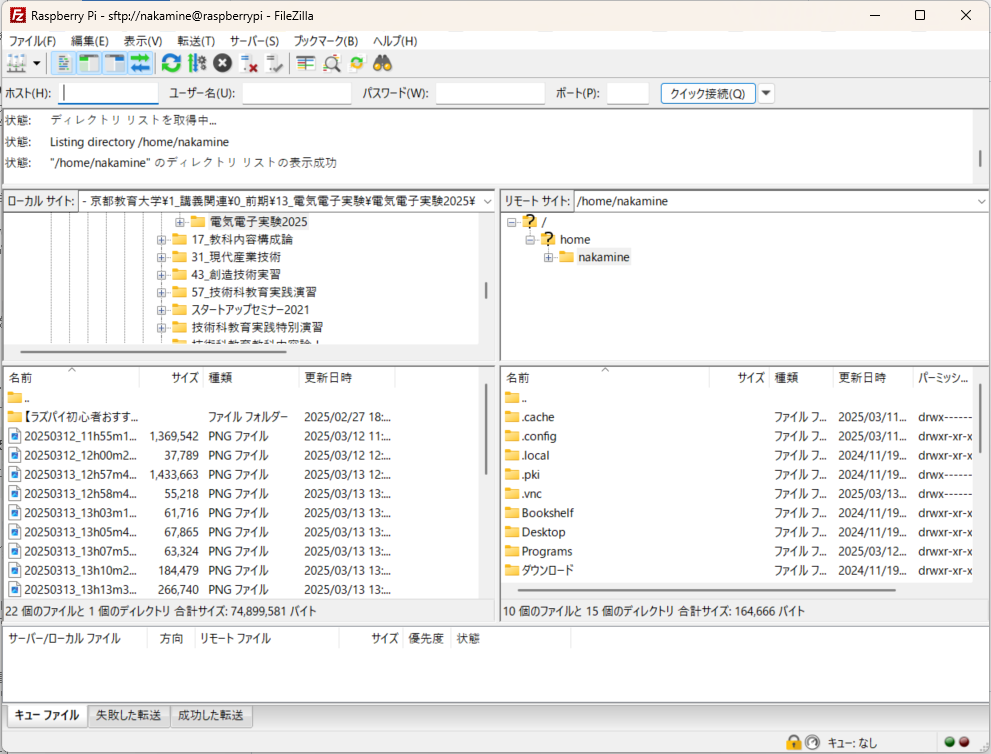Cancel current operation with the X icon
This screenshot has height=754, width=991.
[222, 63]
